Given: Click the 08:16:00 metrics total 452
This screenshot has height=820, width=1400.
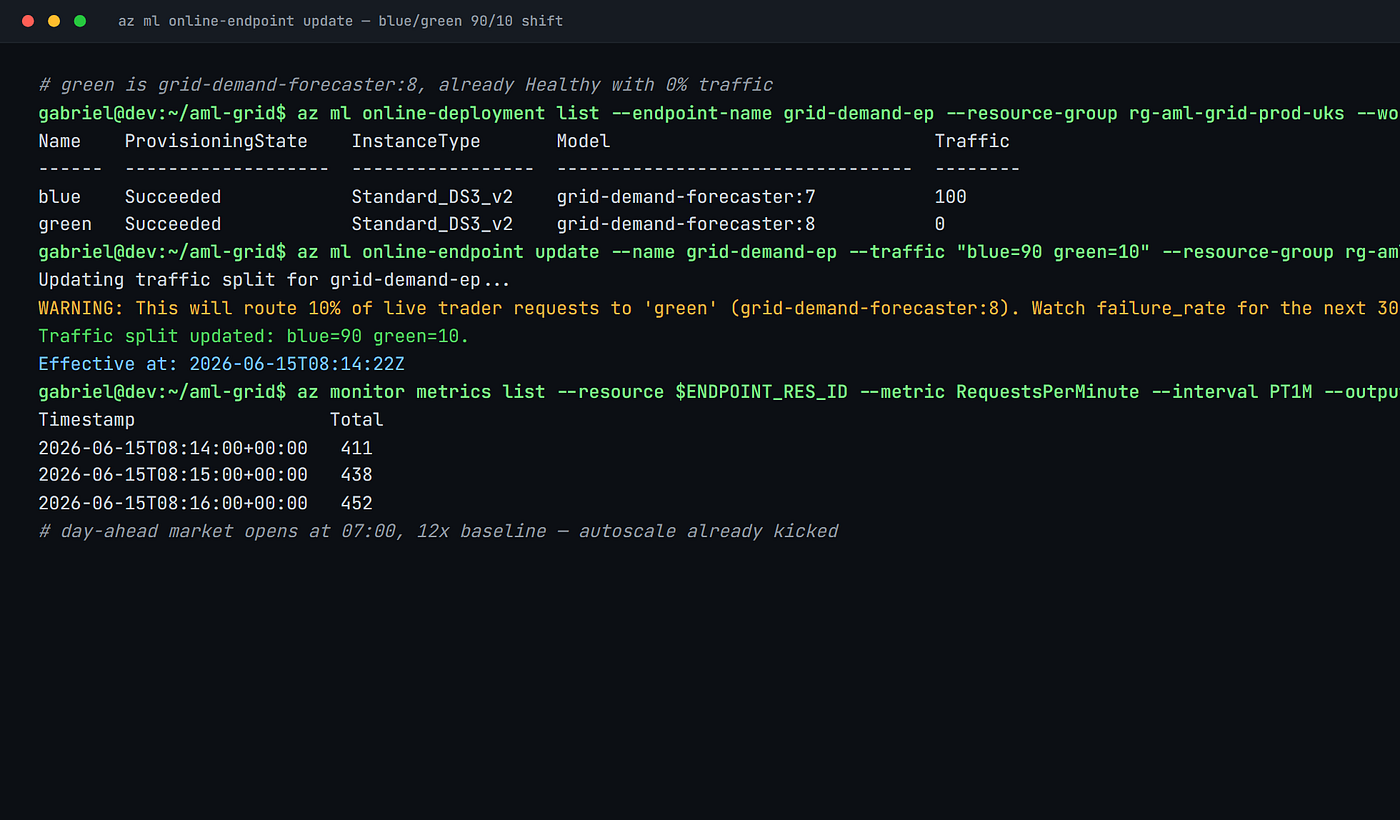Looking at the screenshot, I should point(356,503).
